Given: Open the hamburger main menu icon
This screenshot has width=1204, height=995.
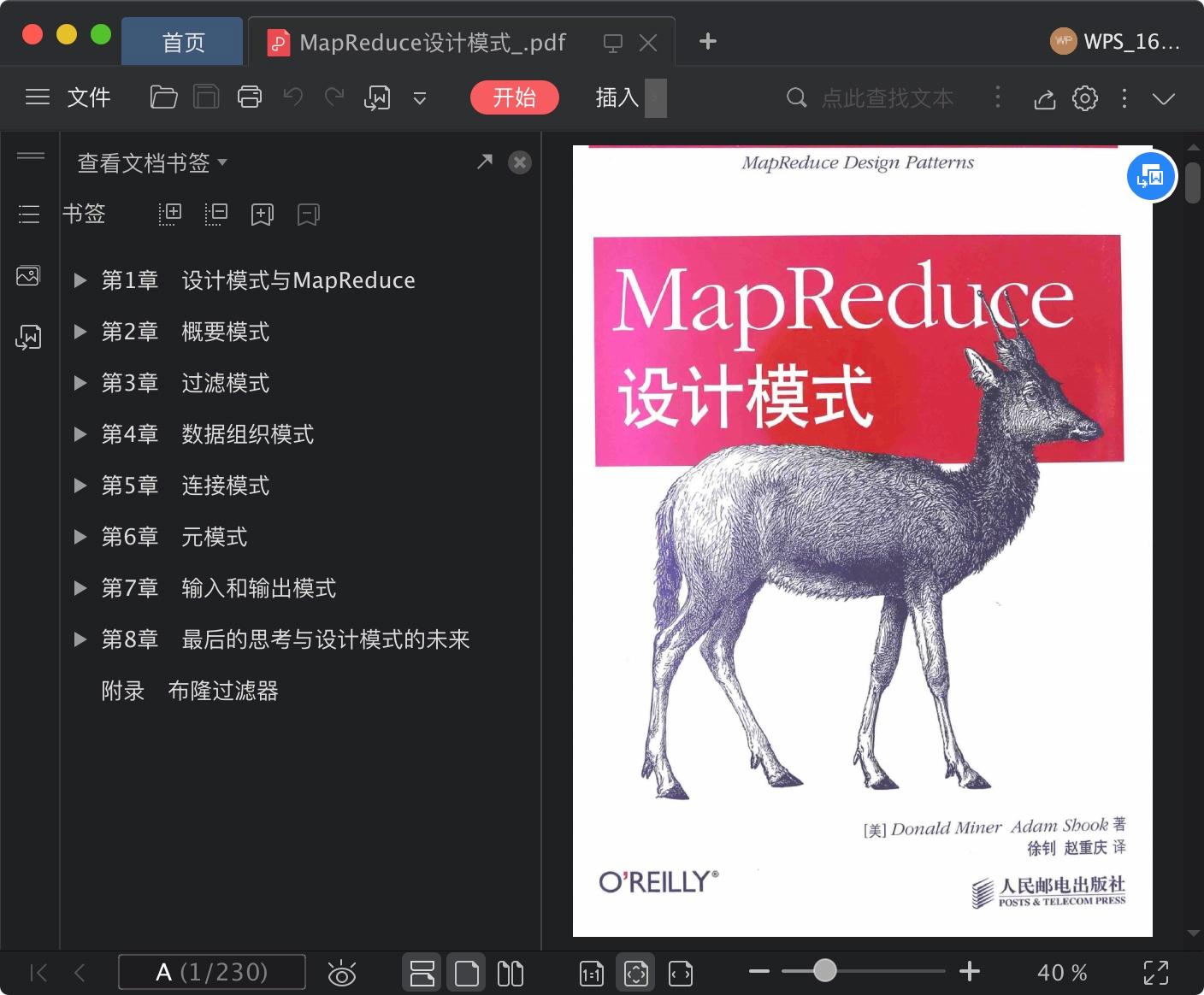Looking at the screenshot, I should 38,97.
